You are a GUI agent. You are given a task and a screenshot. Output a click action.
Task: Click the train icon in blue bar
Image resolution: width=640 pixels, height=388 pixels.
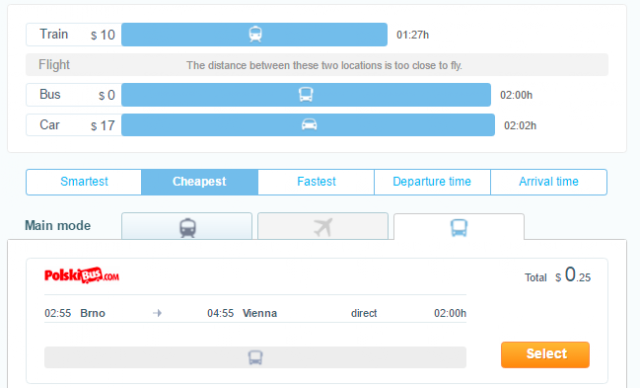pyautogui.click(x=255, y=34)
